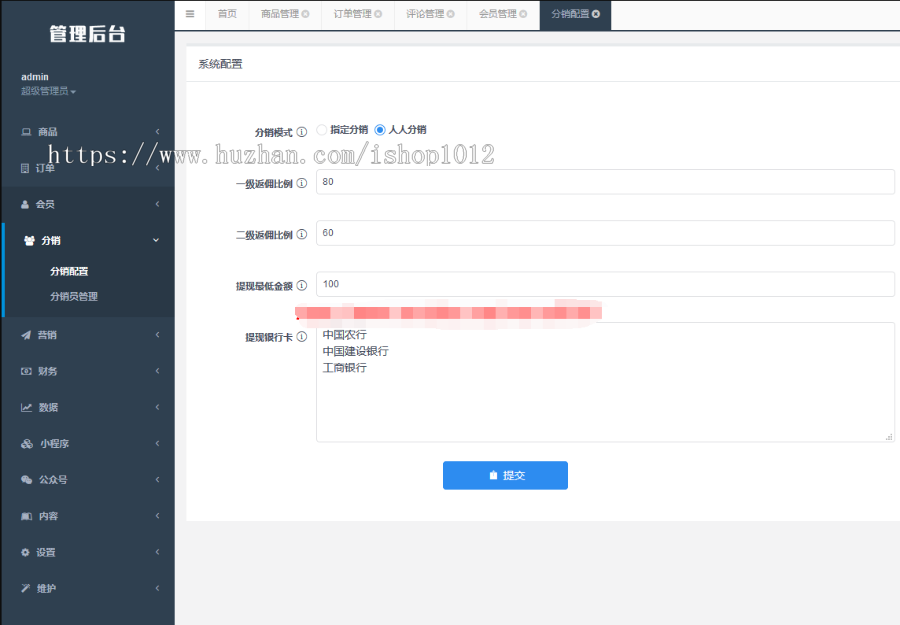Select the 公众号 sidebar icon
This screenshot has height=625, width=900.
tap(24, 479)
